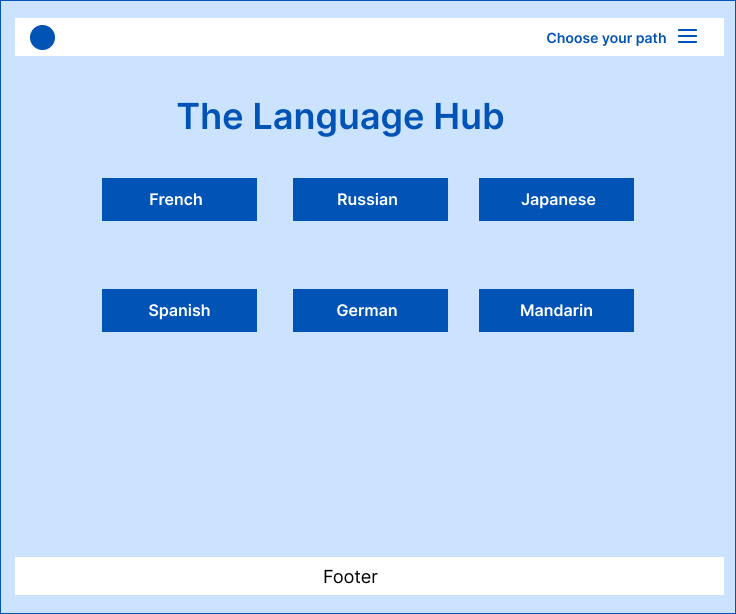Start learning French
This screenshot has width=736, height=614.
click(x=179, y=200)
